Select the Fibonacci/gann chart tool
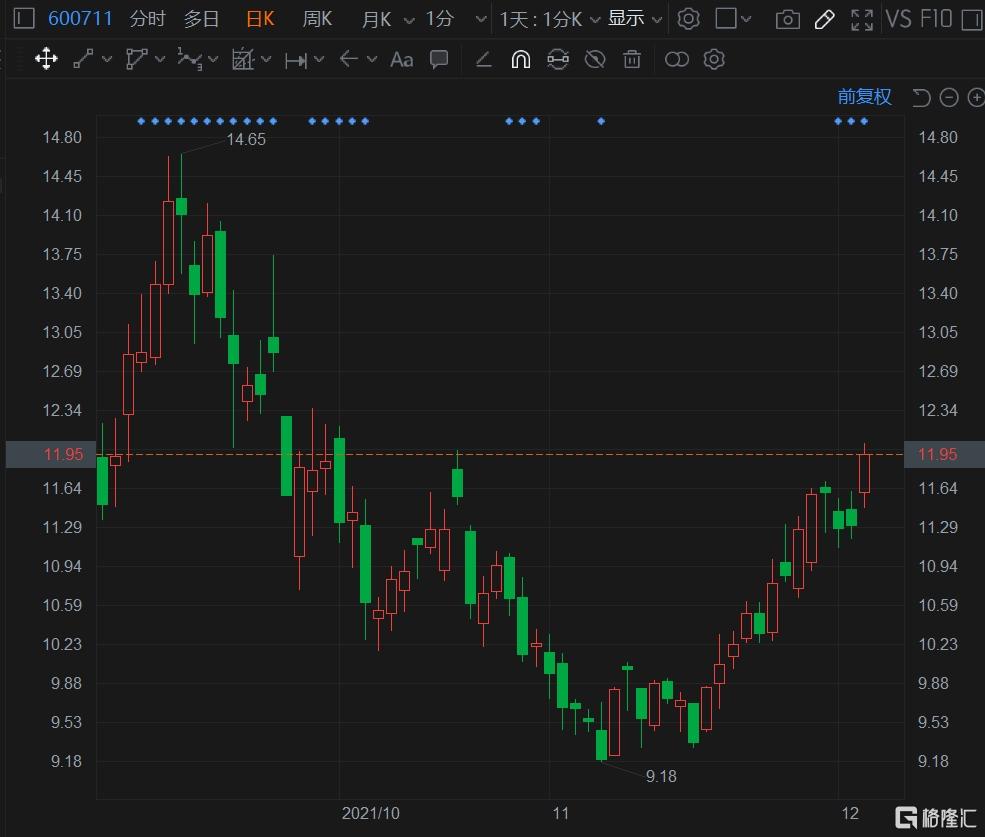985x837 pixels. click(242, 59)
